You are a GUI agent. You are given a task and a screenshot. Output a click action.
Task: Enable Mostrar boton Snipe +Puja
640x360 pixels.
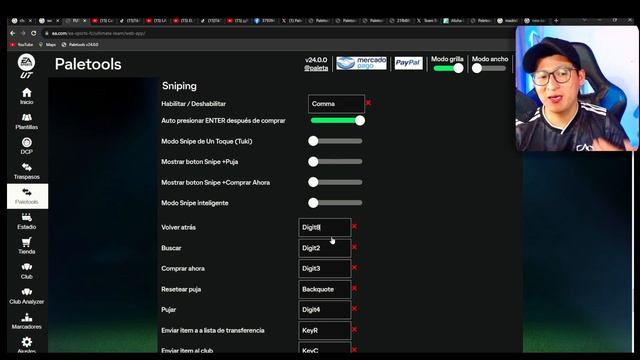tap(336, 162)
